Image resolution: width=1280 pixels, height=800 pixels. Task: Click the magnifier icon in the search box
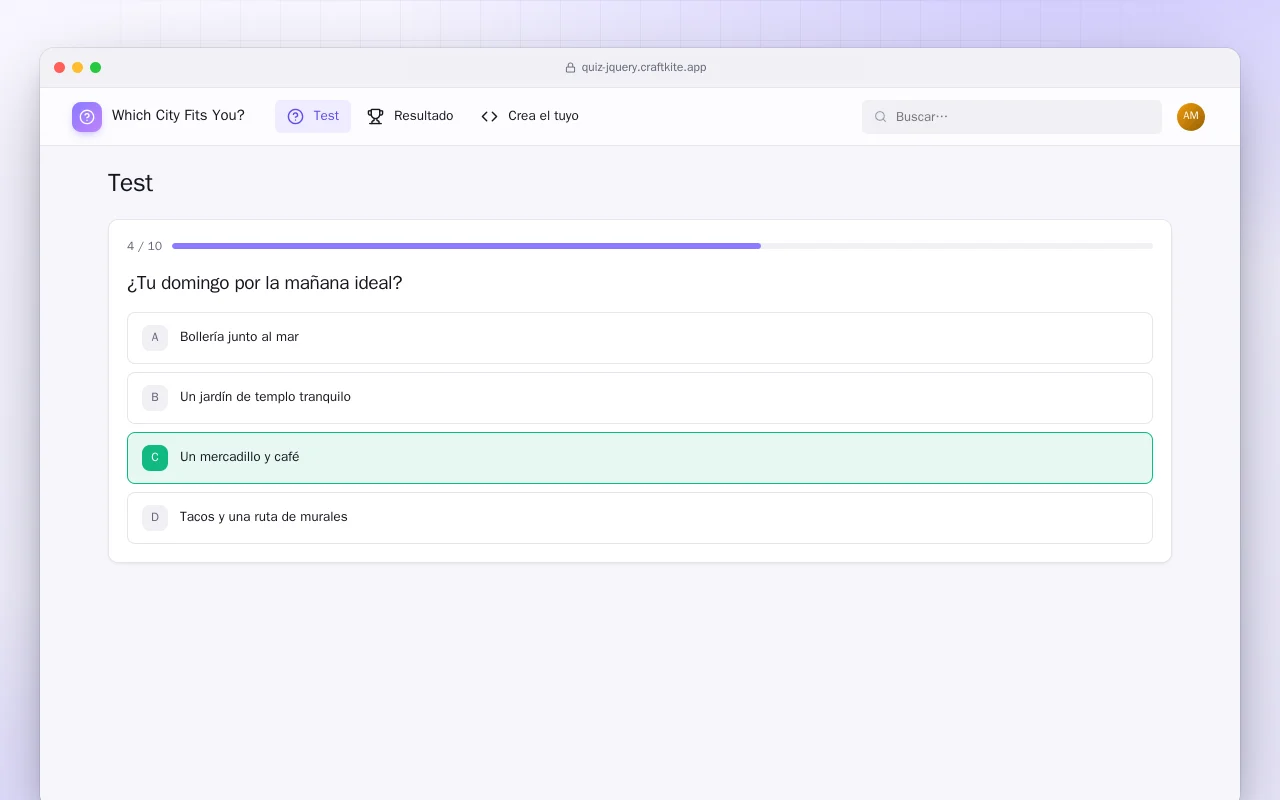tap(881, 117)
